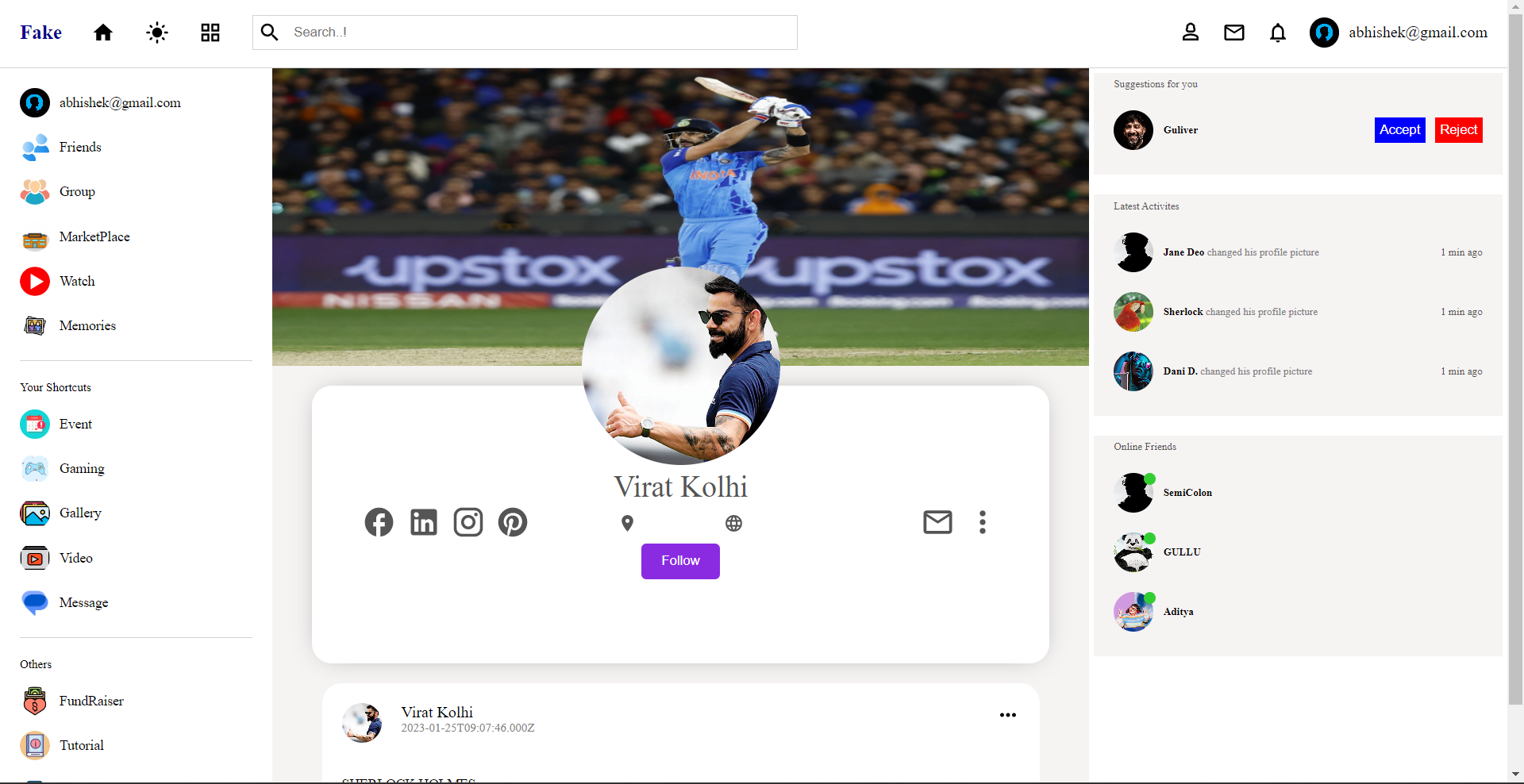Accept Guliver's friend suggestion
The width and height of the screenshot is (1524, 784).
(x=1399, y=130)
